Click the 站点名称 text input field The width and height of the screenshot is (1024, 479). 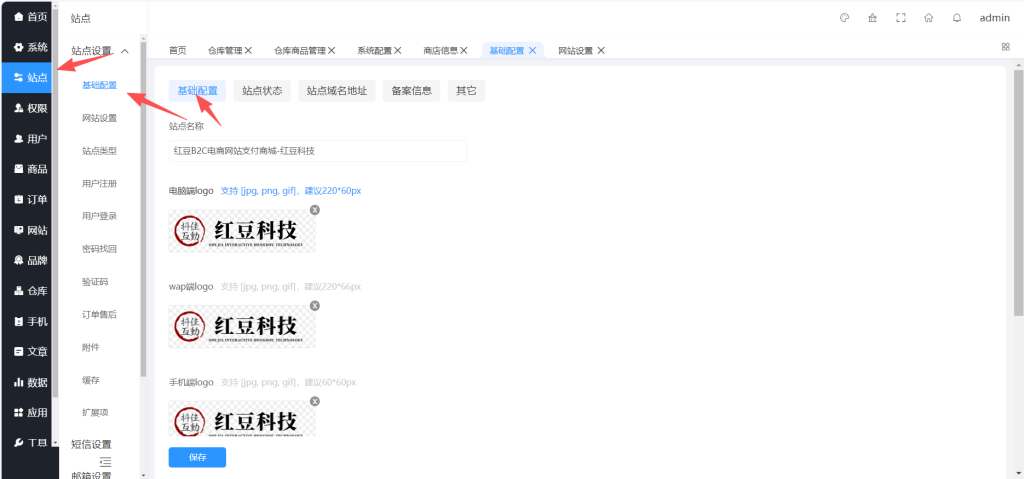tap(317, 151)
